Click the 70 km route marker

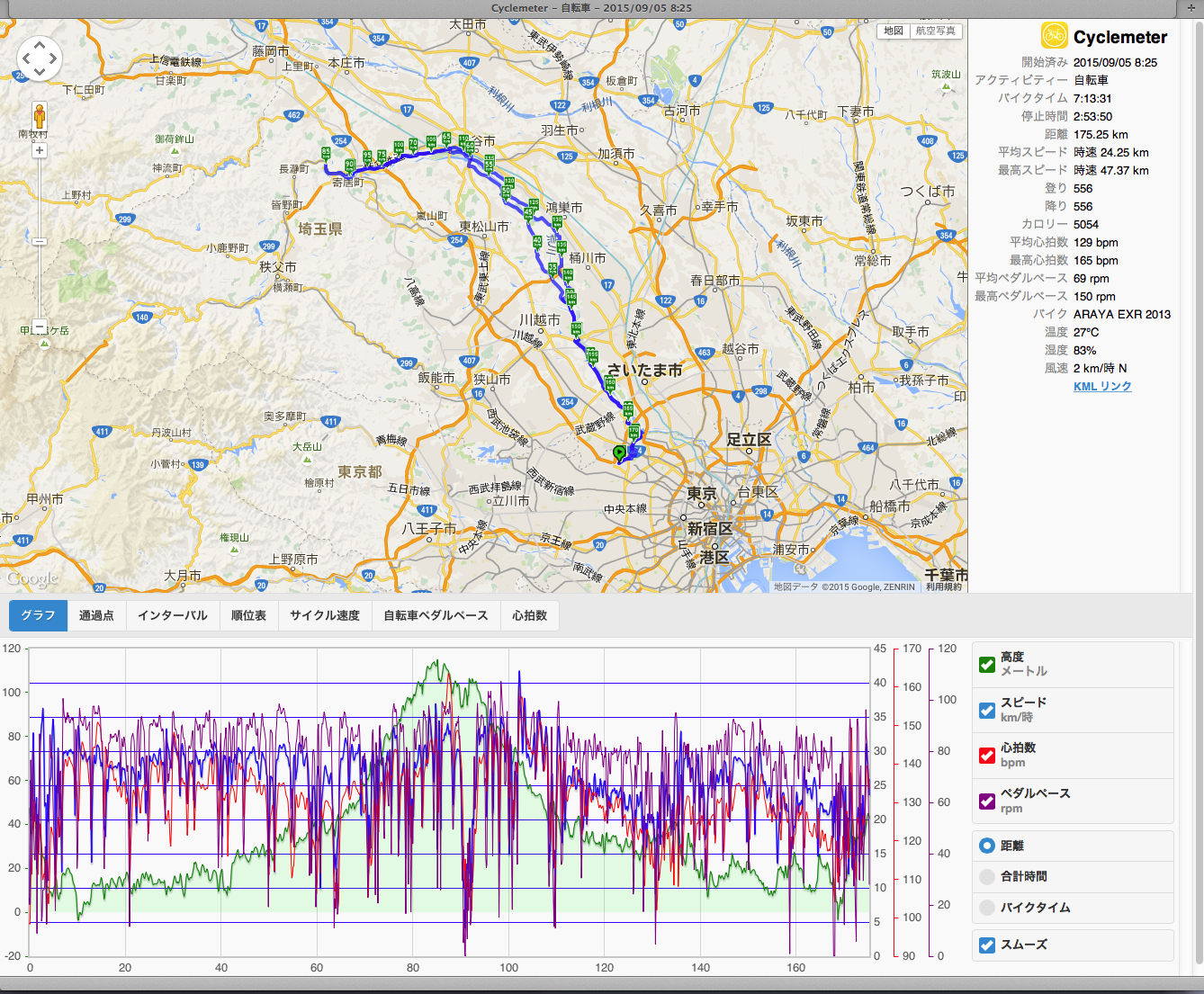(413, 144)
